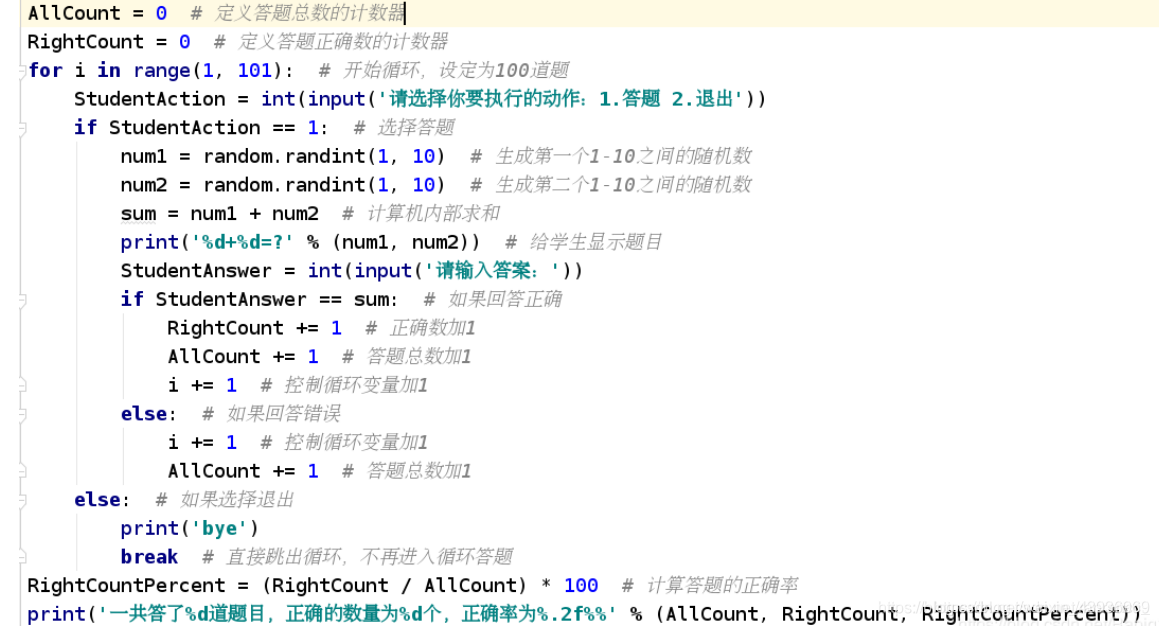Click the comment '正确数加1'

(432, 328)
